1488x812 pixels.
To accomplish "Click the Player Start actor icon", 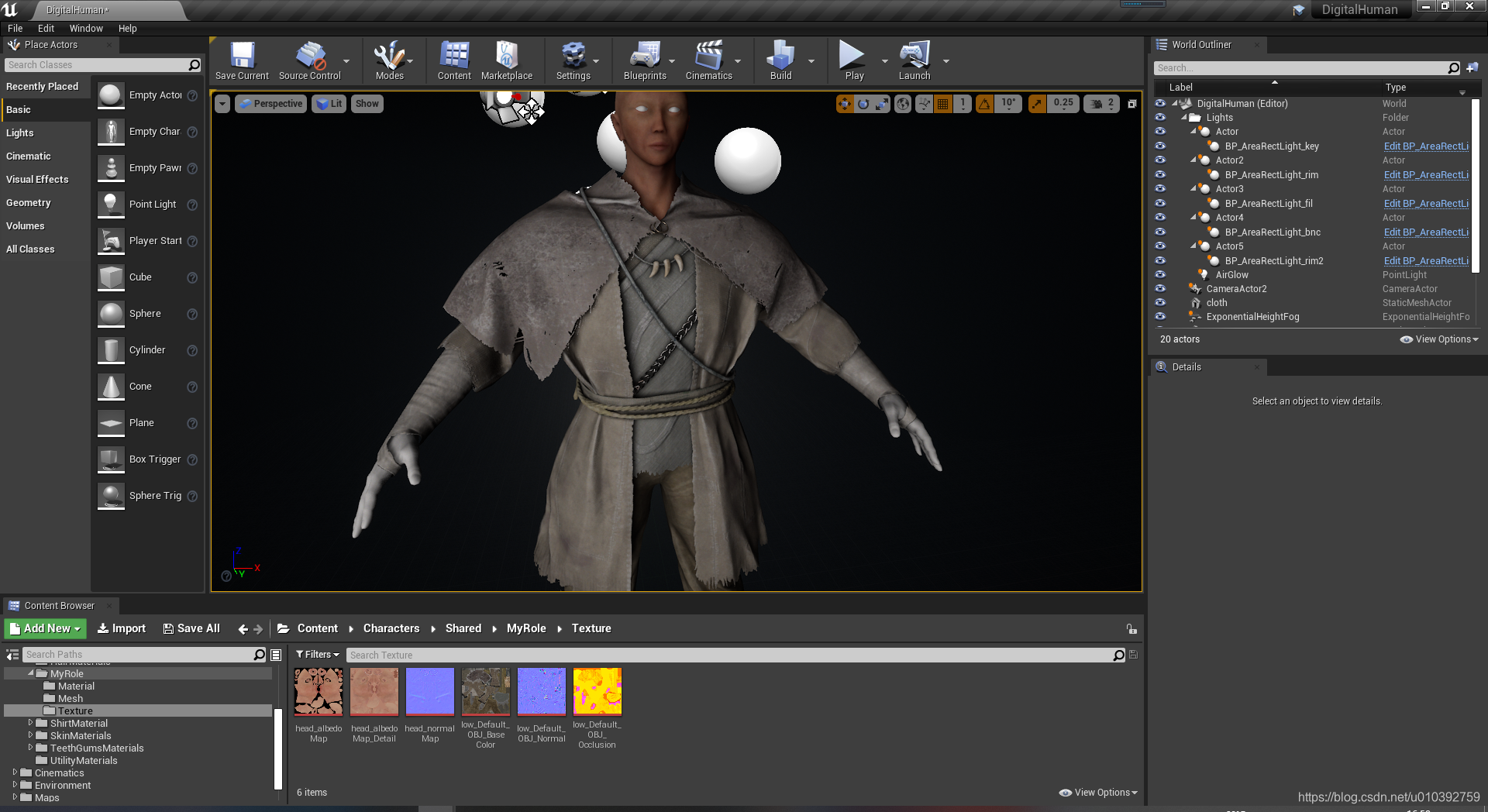I will point(111,241).
